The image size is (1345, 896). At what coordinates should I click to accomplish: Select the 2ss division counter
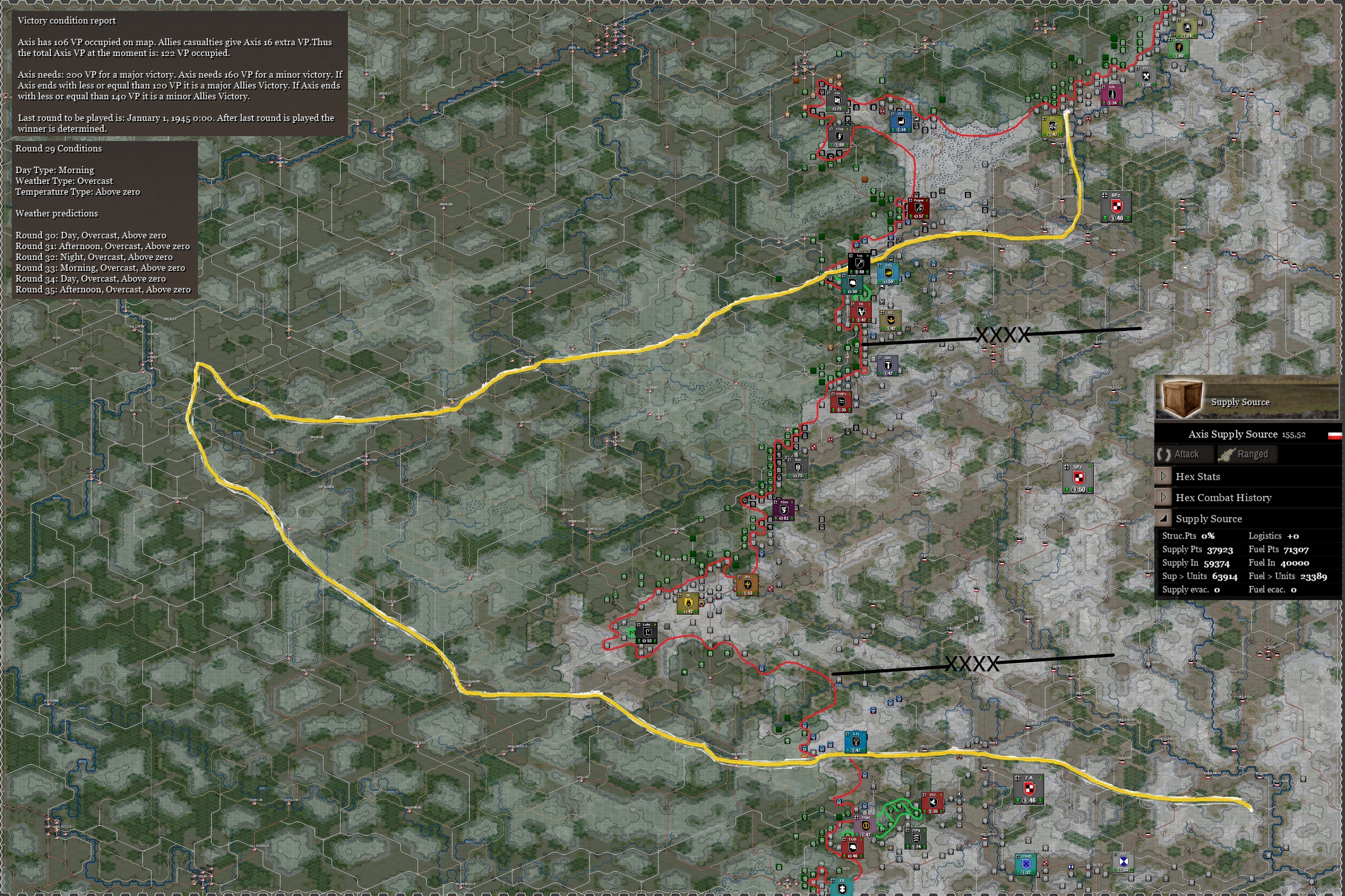click(836, 101)
